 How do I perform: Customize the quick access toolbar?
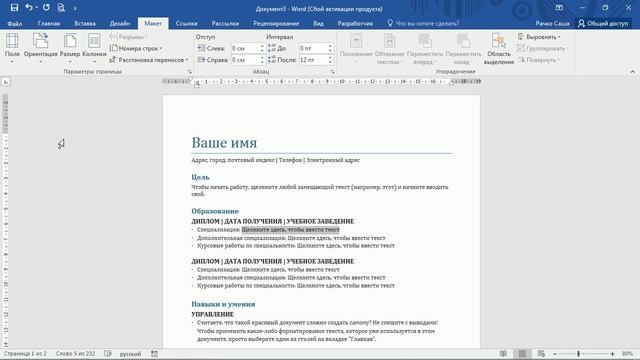click(x=75, y=8)
